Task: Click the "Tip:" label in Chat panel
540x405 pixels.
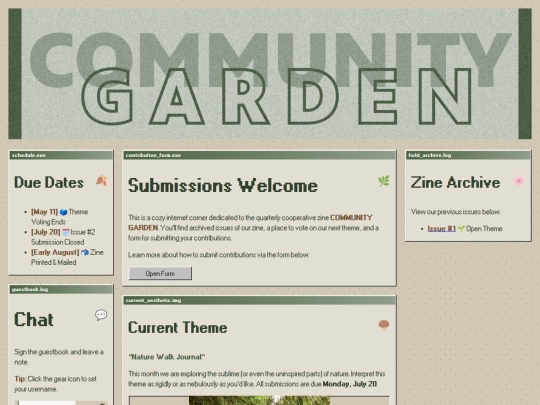Action: pyautogui.click(x=20, y=379)
